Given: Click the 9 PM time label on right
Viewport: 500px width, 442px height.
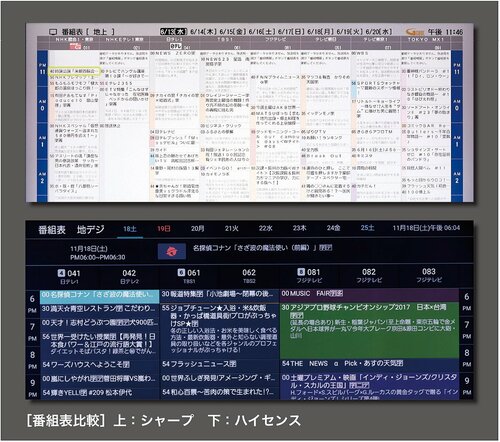Looking at the screenshot, I should [467, 385].
